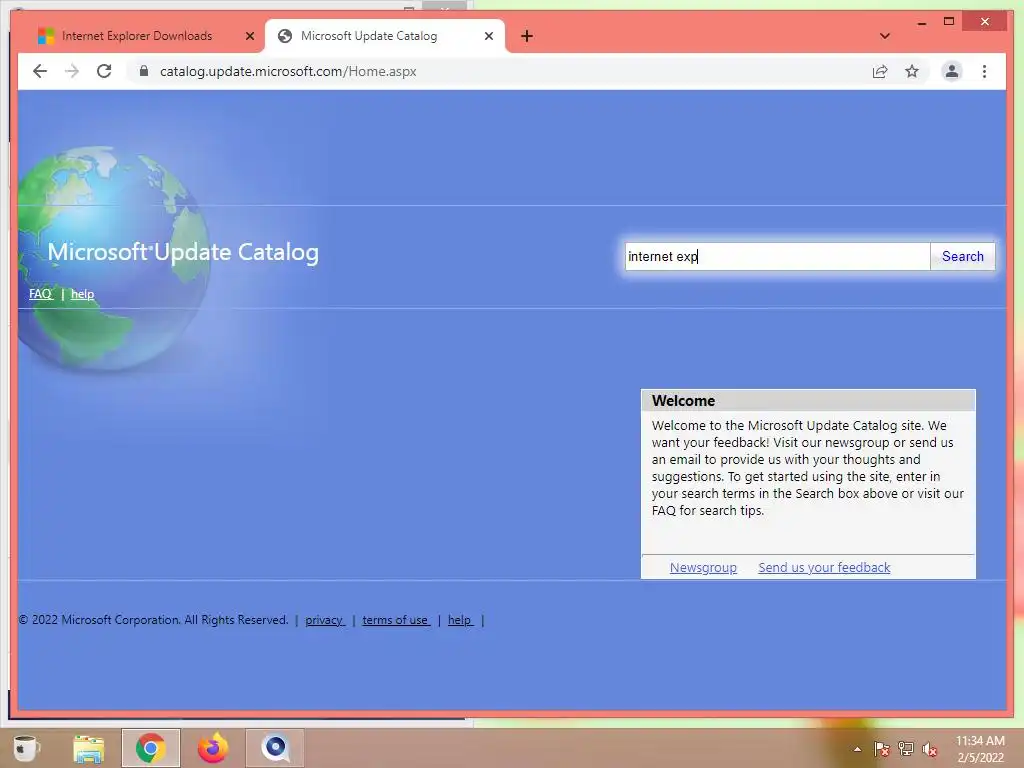This screenshot has height=768, width=1024.
Task: Switch to Internet Explorer Downloads tab
Action: coord(137,36)
